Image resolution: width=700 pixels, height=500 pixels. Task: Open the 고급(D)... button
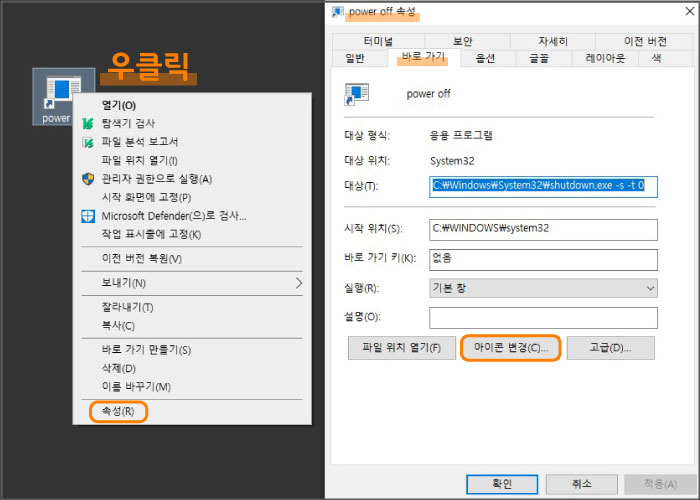click(x=610, y=348)
